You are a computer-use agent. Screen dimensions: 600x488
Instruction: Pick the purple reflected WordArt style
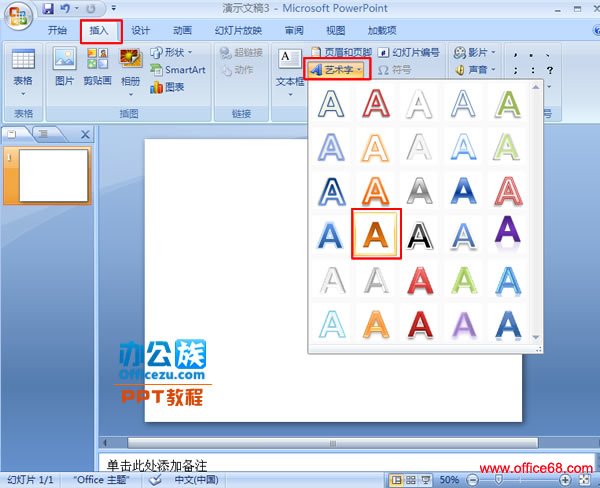508,233
